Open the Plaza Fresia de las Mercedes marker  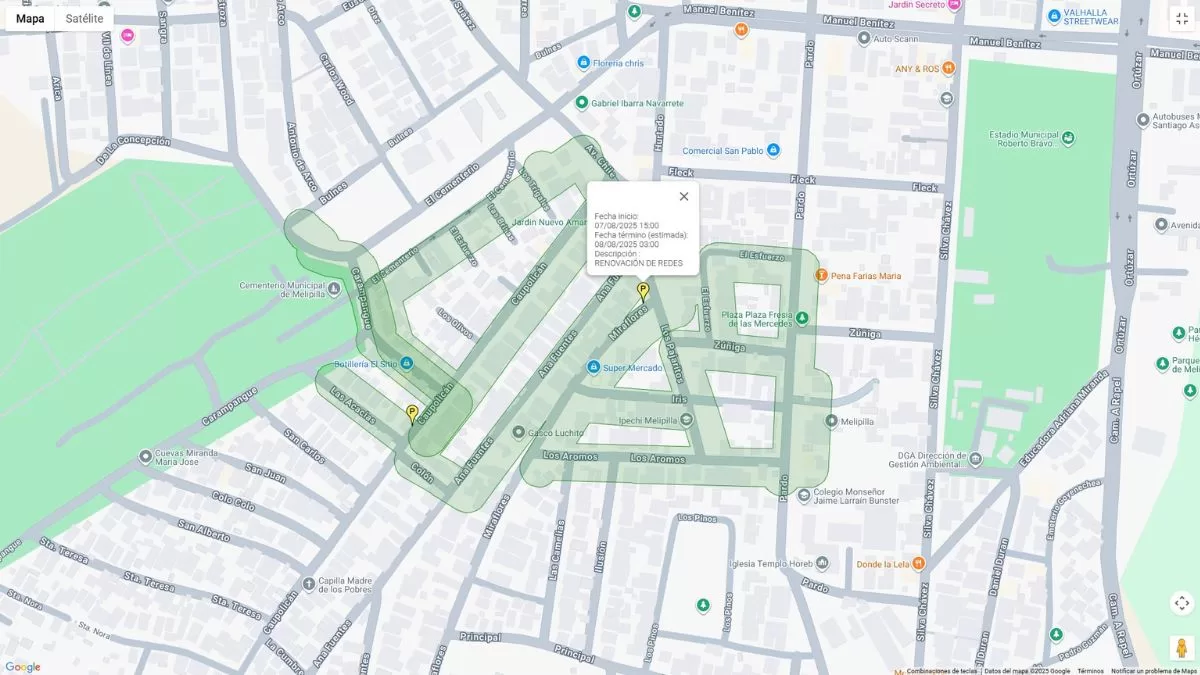coord(802,318)
